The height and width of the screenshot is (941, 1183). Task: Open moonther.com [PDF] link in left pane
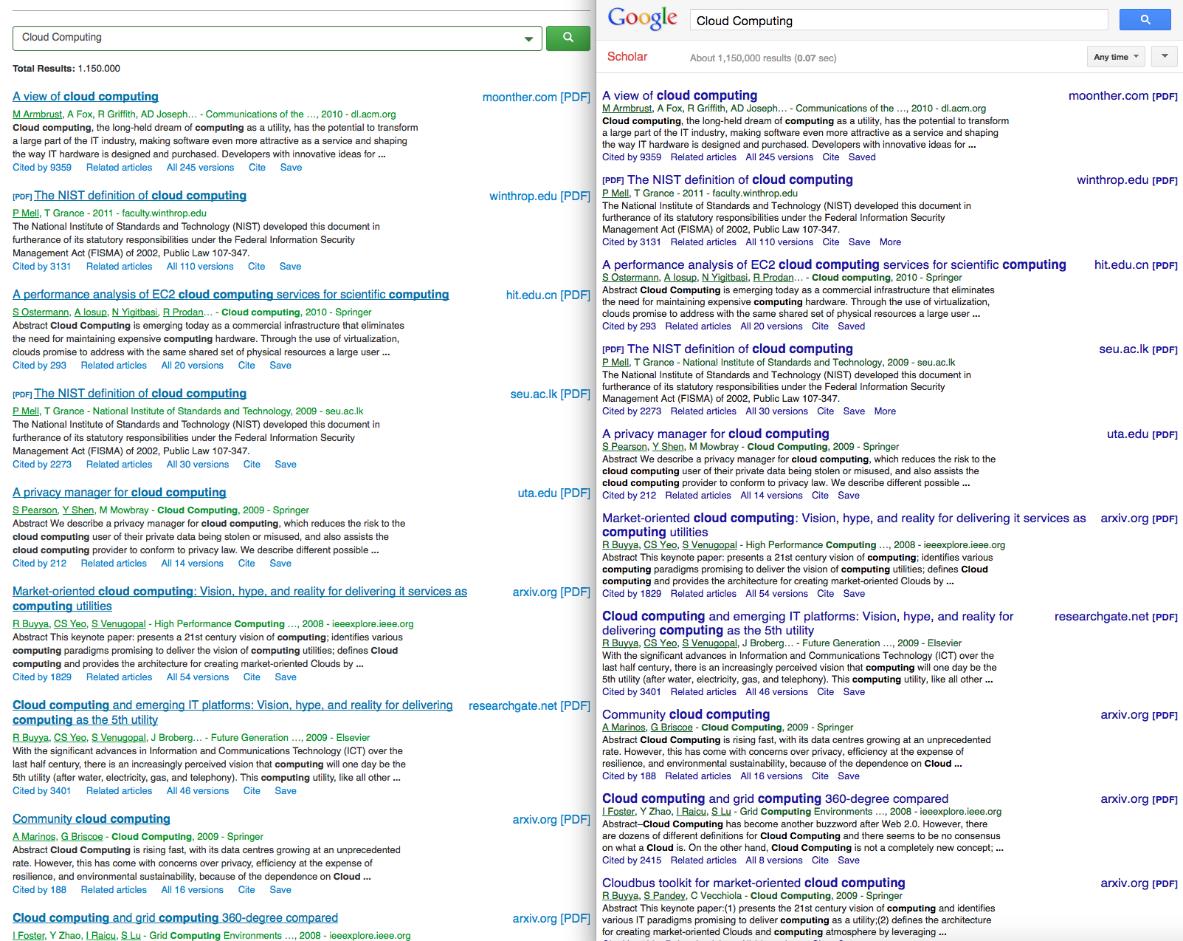pyautogui.click(x=536, y=97)
